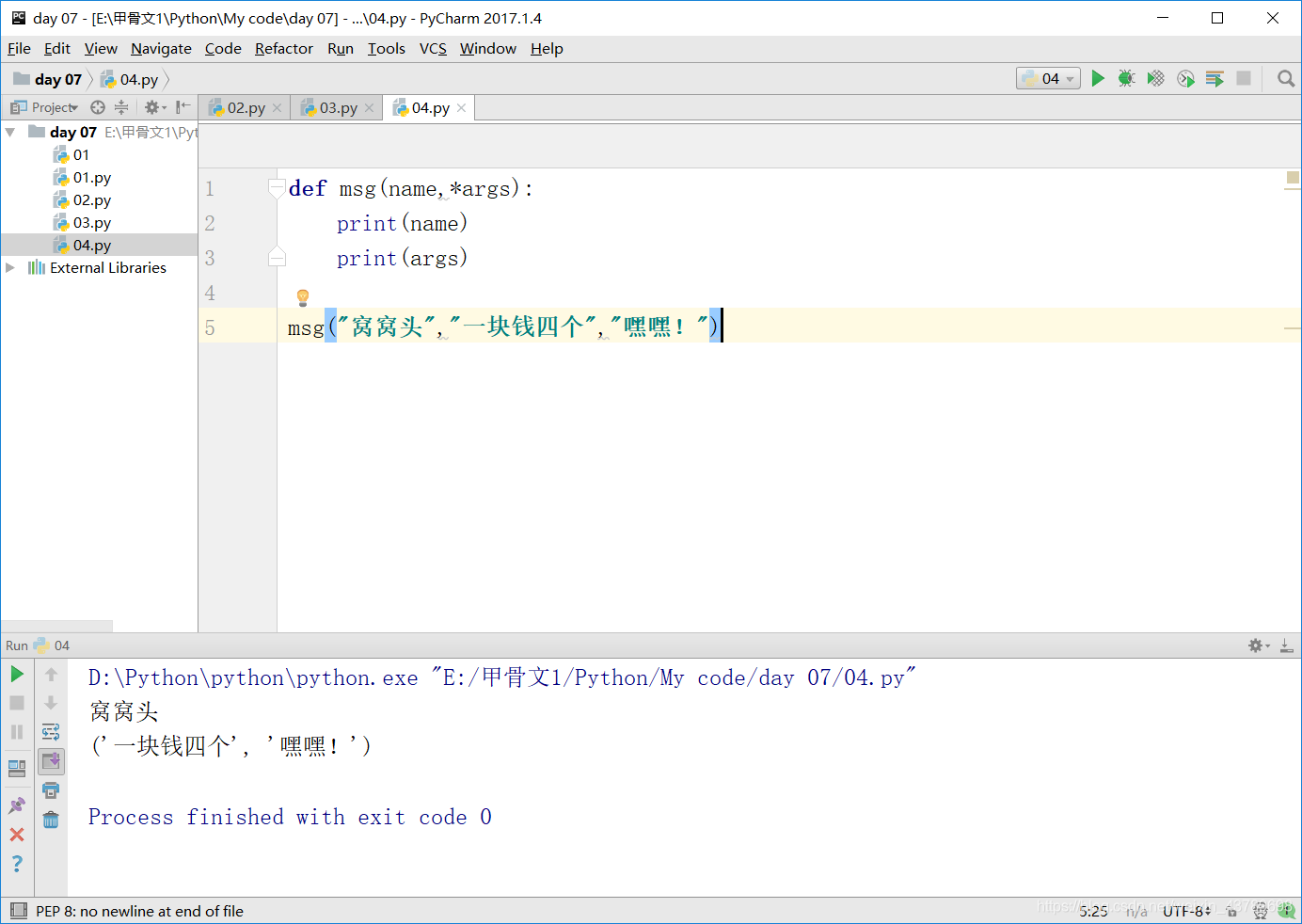1302x924 pixels.
Task: Select file 01 in project tree
Action: (81, 155)
